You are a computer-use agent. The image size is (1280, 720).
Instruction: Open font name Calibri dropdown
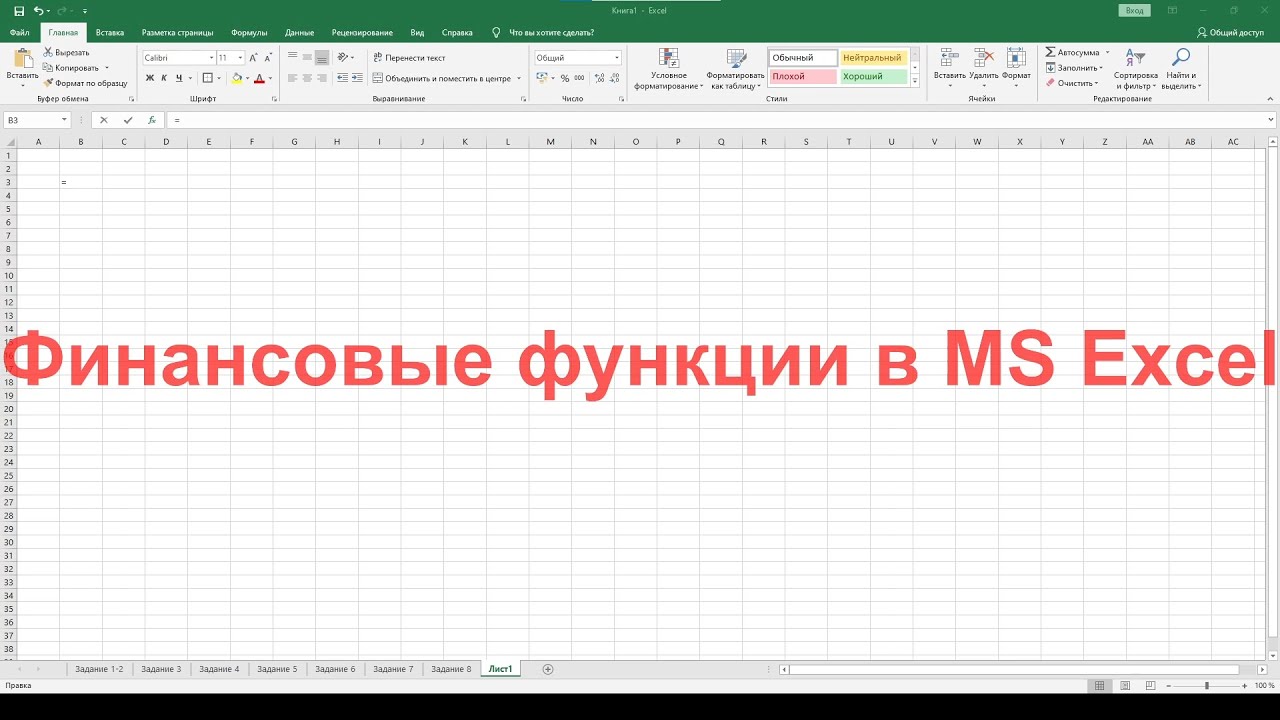211,58
